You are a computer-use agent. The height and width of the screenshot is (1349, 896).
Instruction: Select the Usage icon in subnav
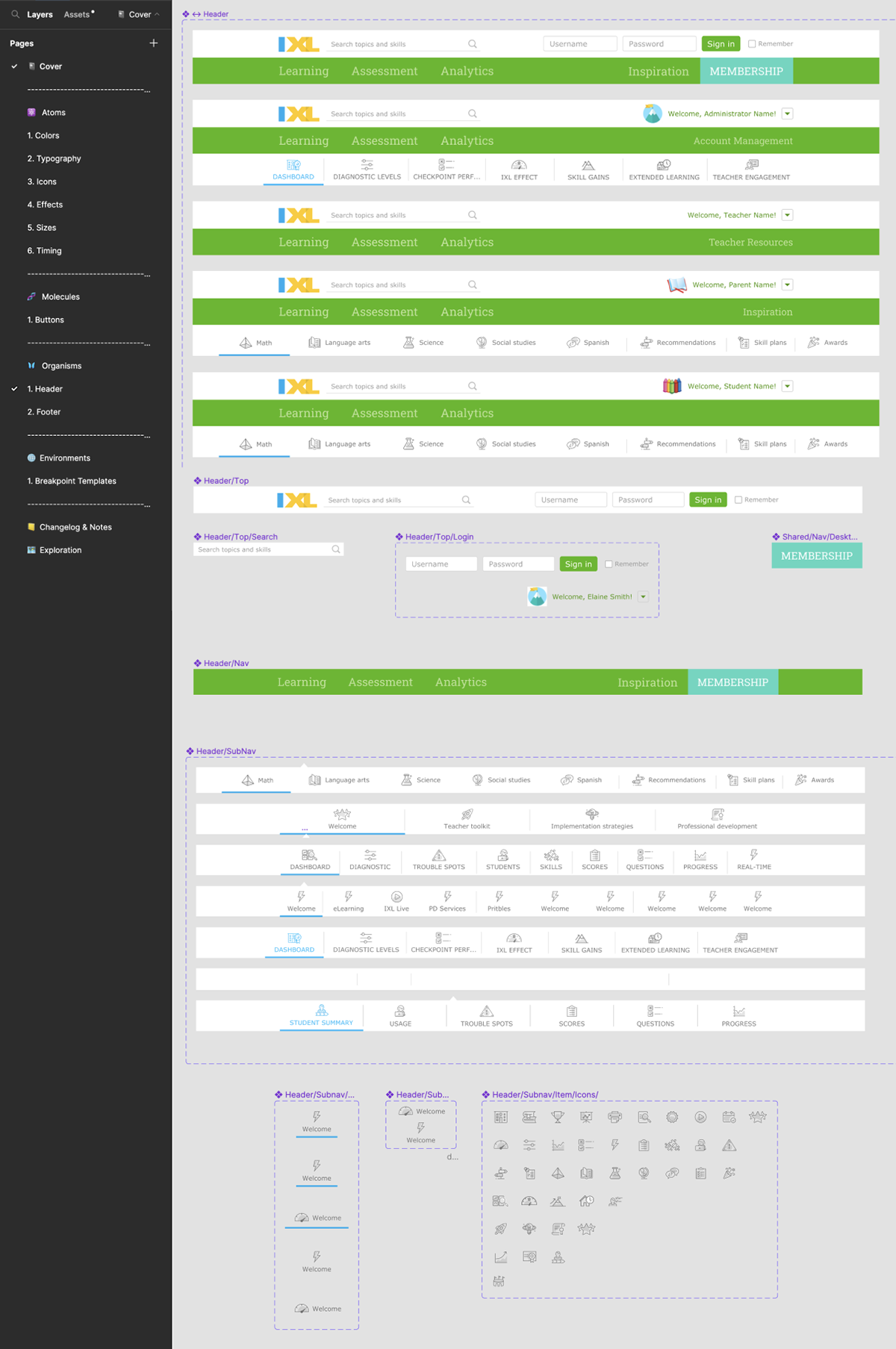point(400,1012)
